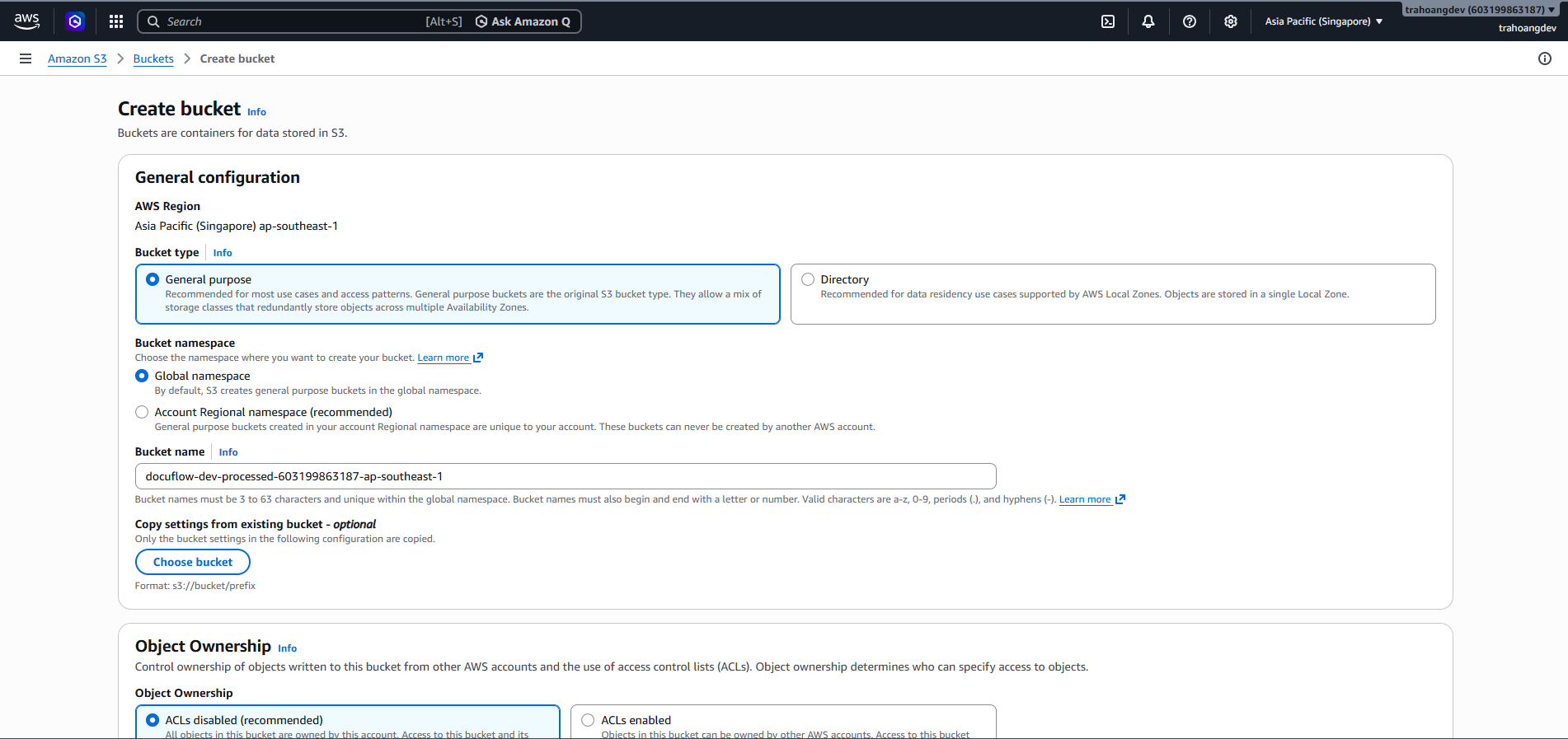Open the info panel circle icon

(x=1545, y=58)
